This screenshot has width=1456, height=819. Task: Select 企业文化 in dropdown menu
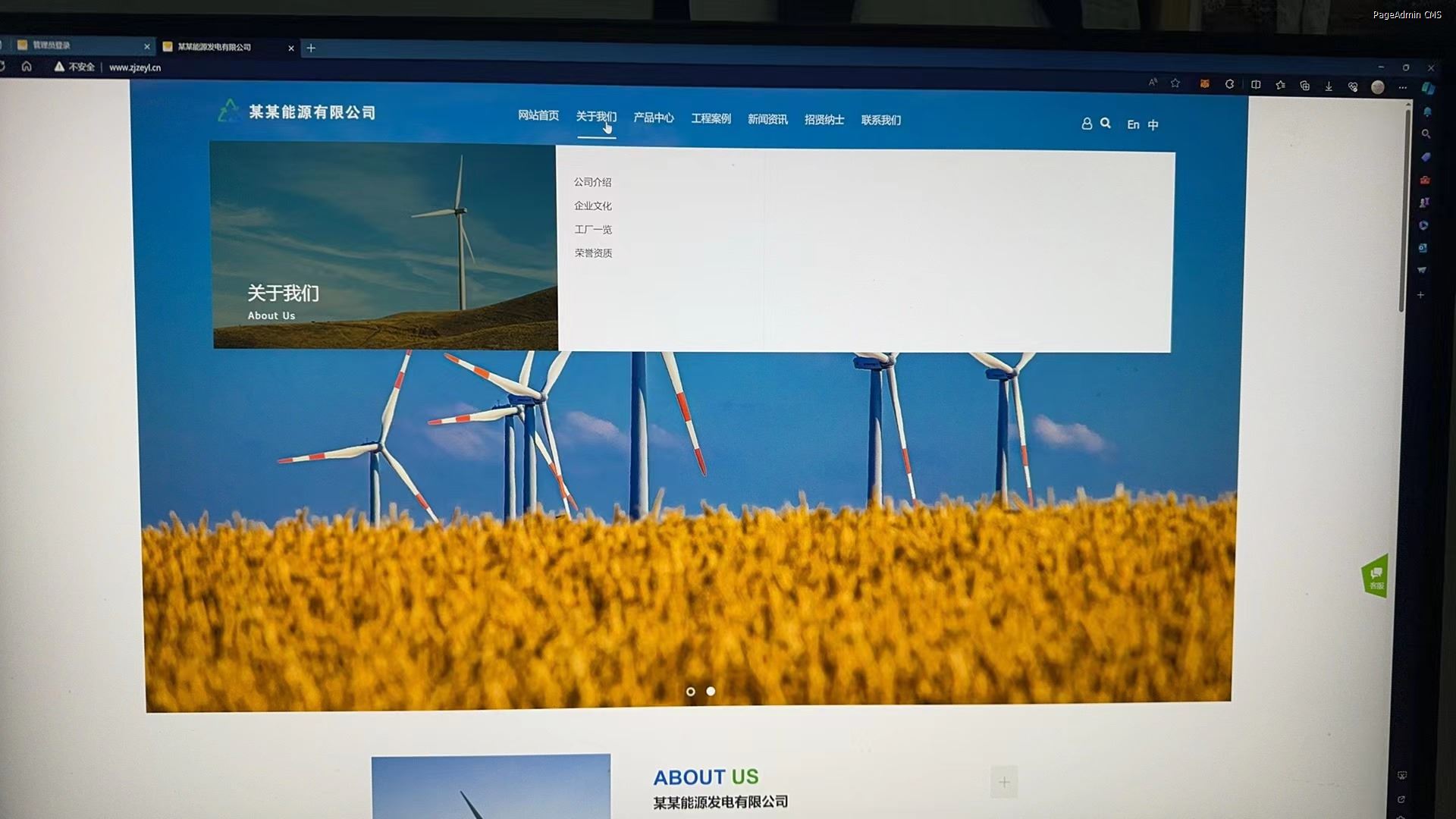click(x=593, y=206)
